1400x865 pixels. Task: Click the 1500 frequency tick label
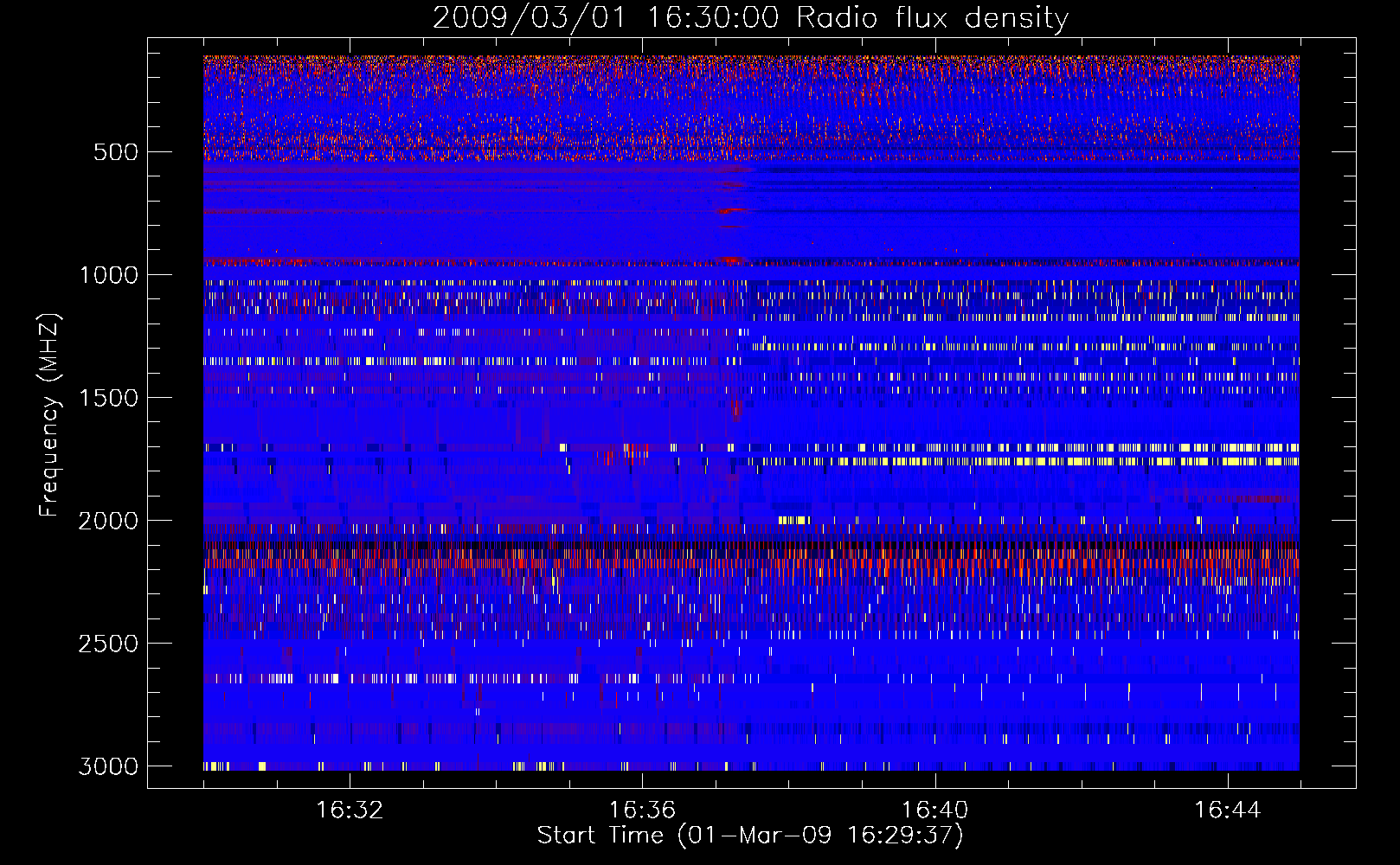pyautogui.click(x=108, y=398)
